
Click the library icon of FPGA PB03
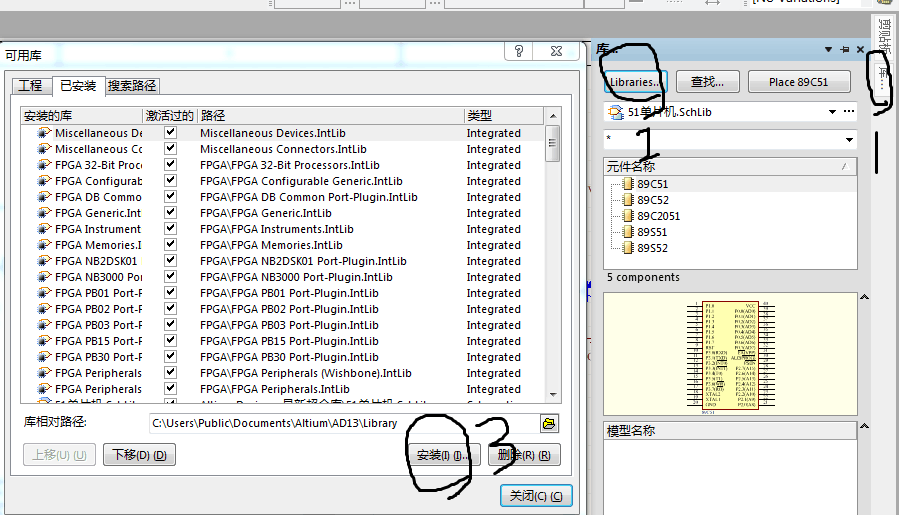click(44, 325)
